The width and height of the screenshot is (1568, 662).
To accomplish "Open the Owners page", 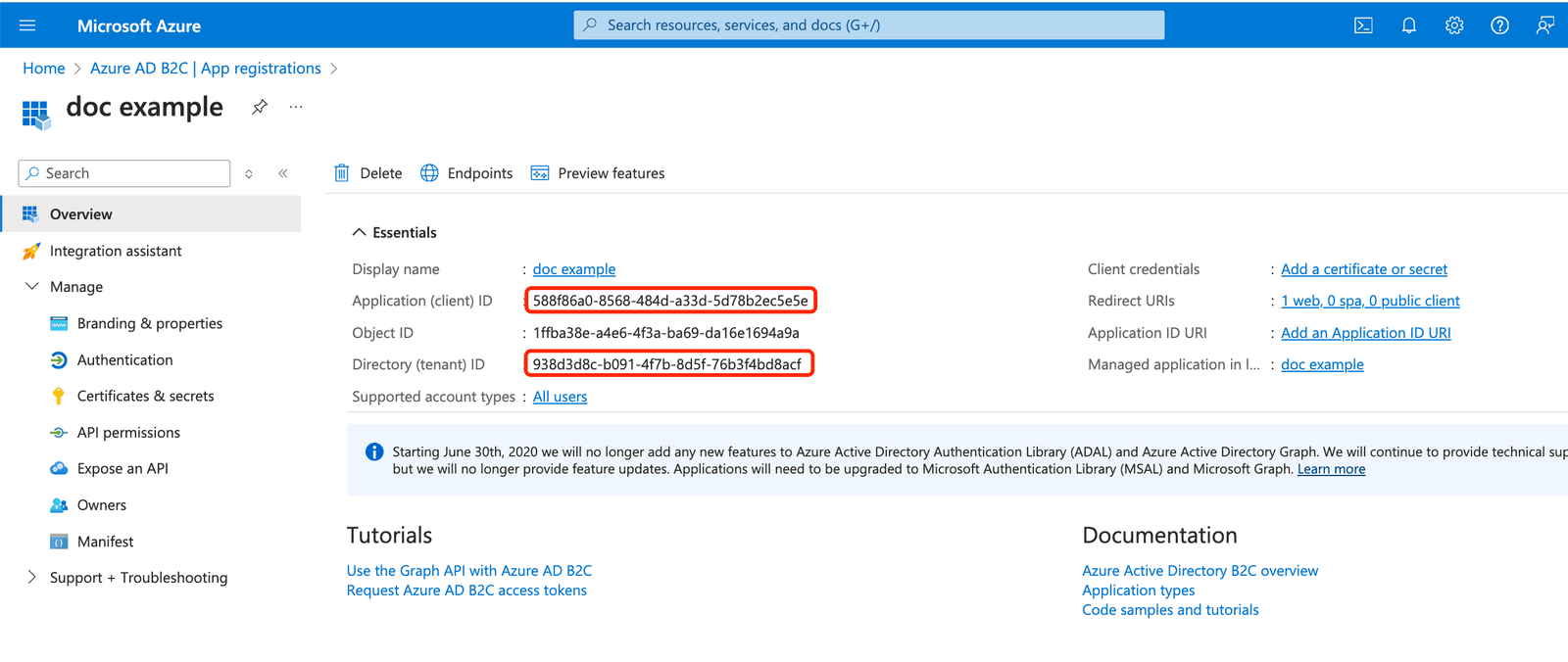I will [102, 505].
